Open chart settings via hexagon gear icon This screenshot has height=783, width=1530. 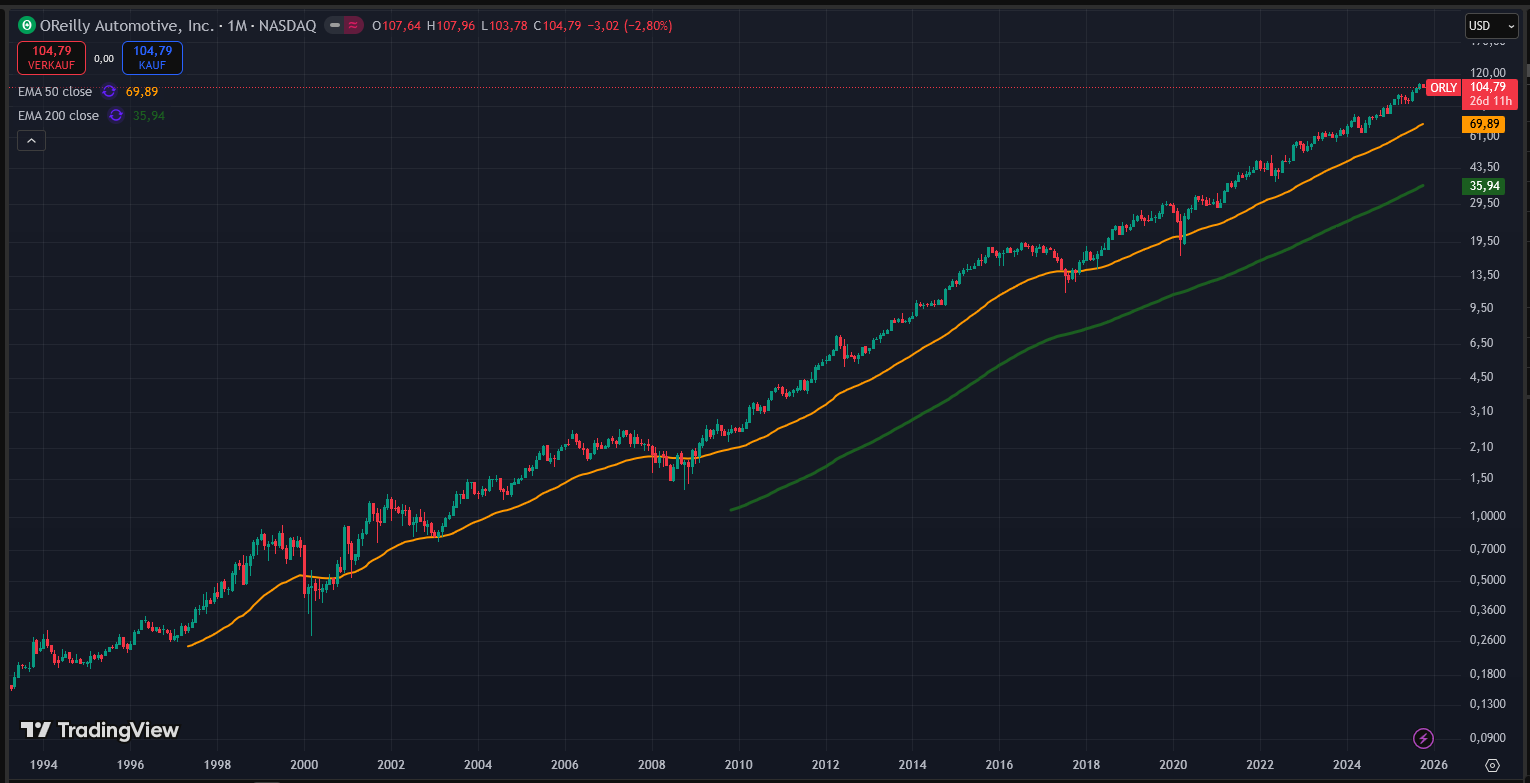pos(1492,765)
